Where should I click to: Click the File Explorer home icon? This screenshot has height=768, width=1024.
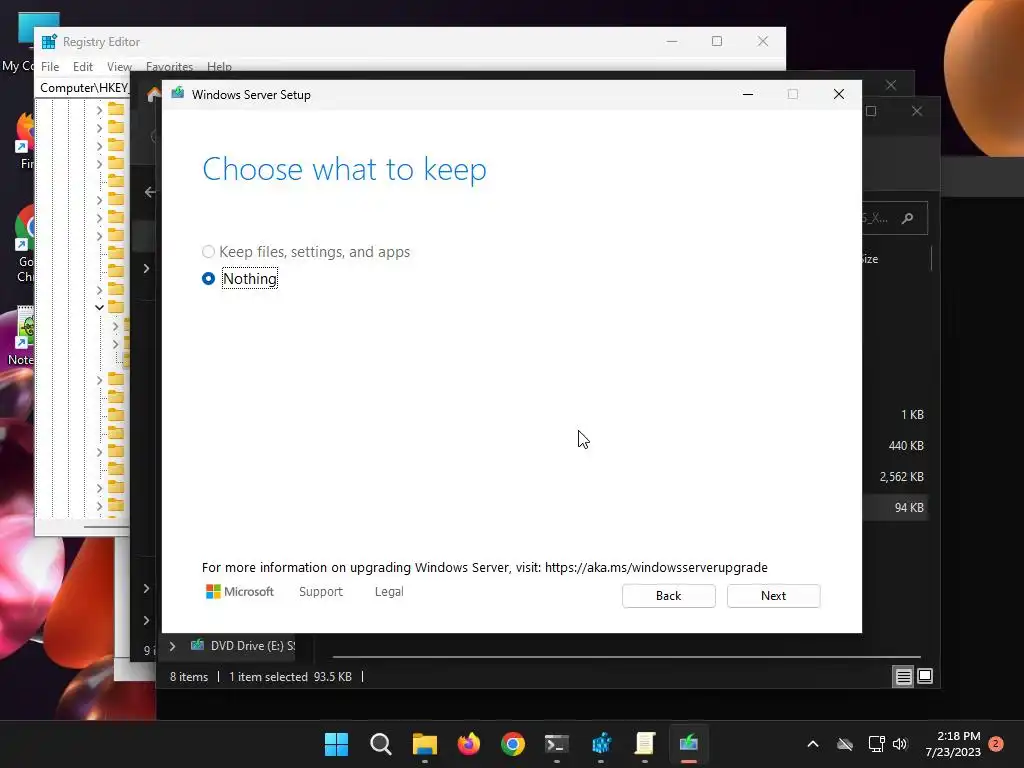click(153, 95)
